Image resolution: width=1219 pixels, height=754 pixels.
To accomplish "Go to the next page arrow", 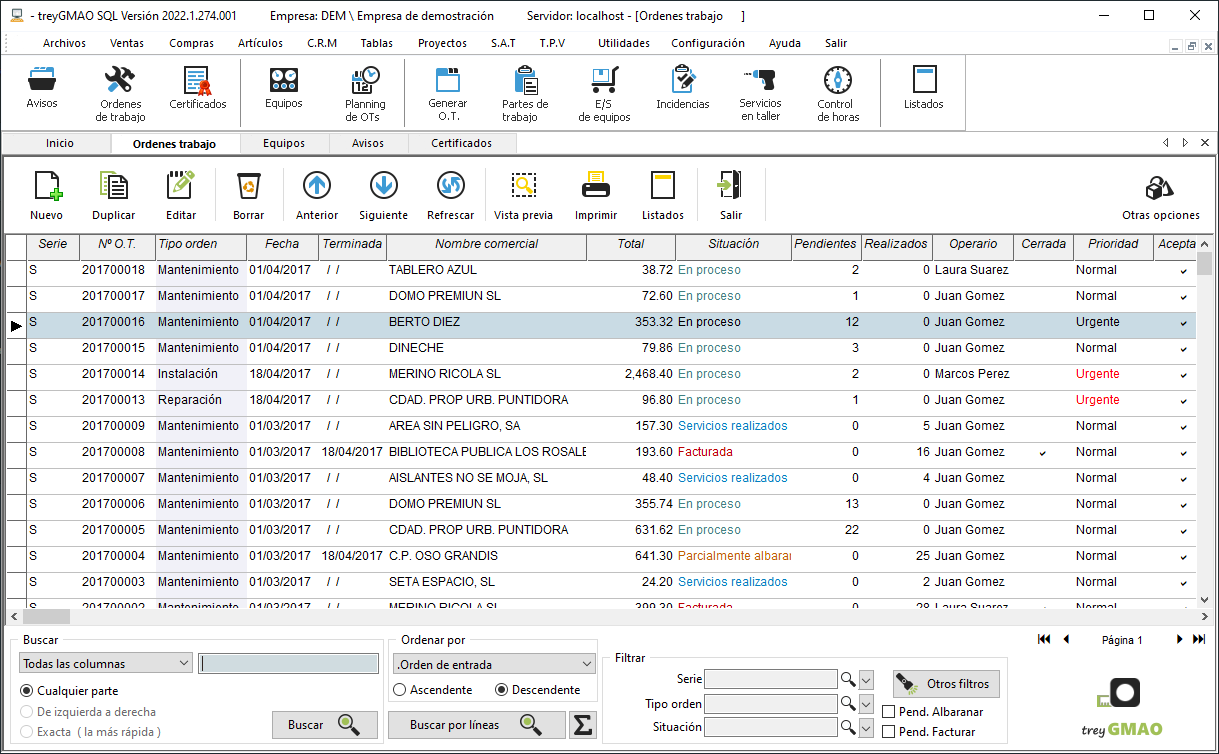I will click(1179, 639).
